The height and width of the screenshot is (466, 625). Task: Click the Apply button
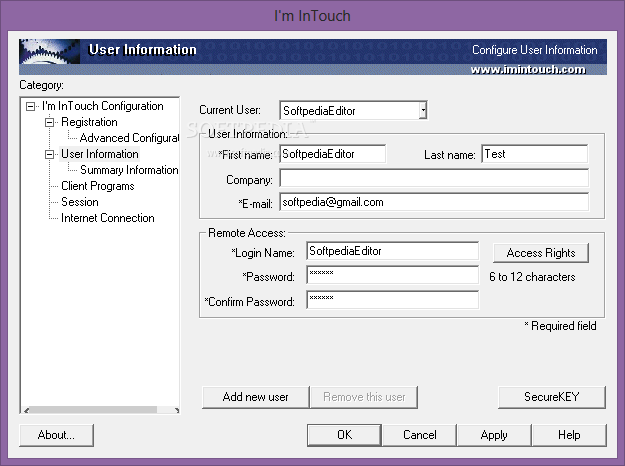point(494,435)
